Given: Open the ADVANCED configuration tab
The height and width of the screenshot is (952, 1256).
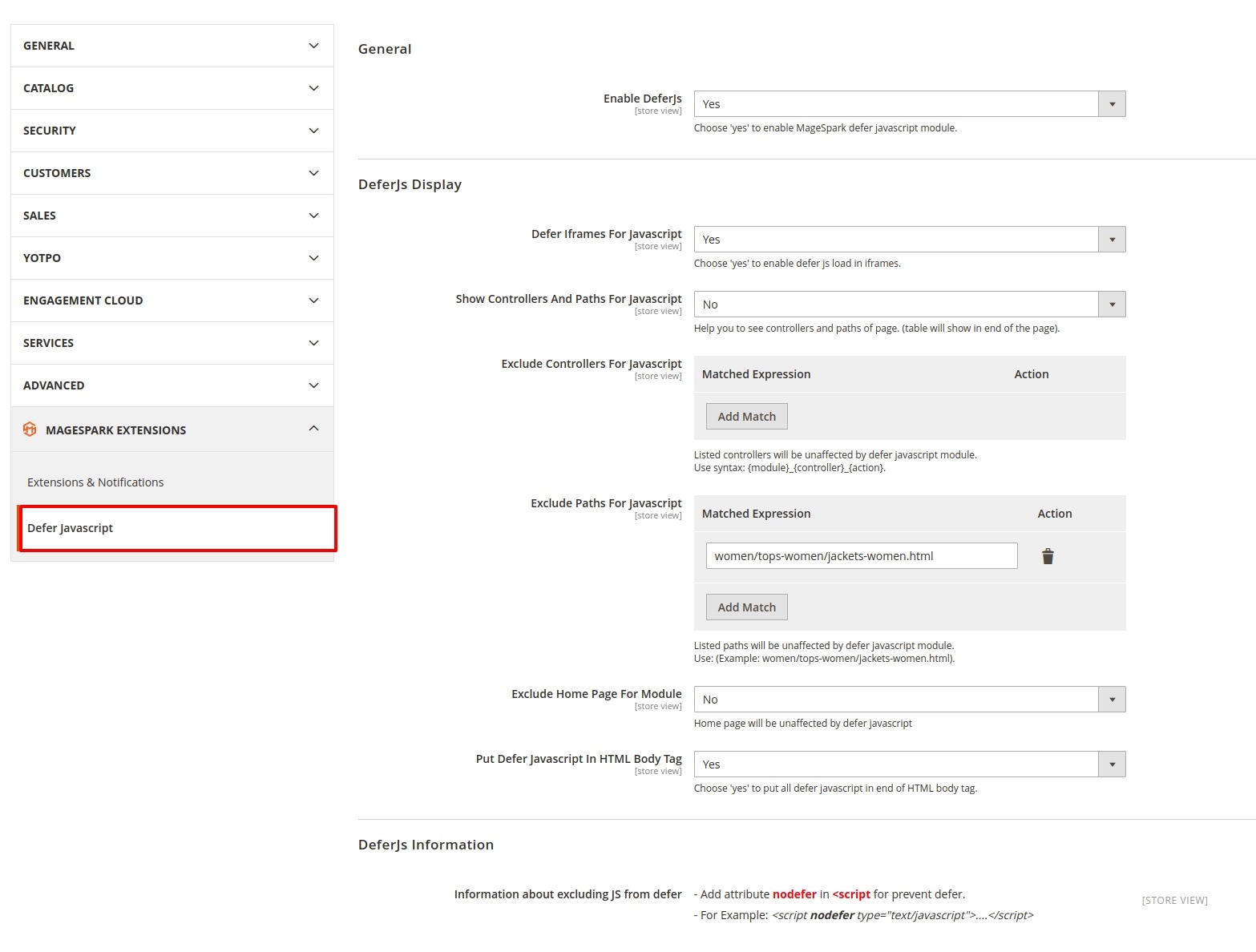Looking at the screenshot, I should tap(172, 385).
